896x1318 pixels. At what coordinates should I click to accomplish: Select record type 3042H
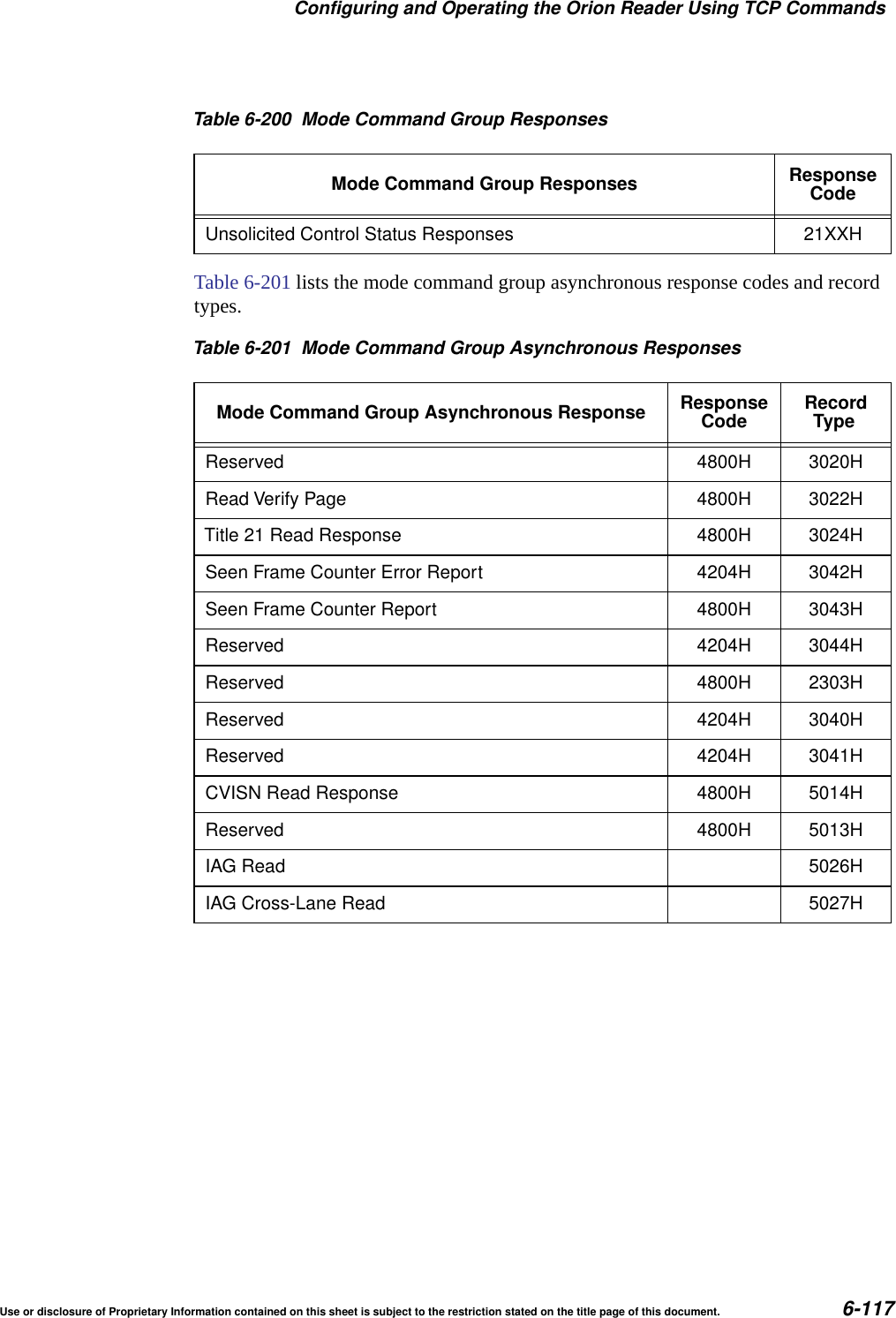pyautogui.click(x=836, y=573)
